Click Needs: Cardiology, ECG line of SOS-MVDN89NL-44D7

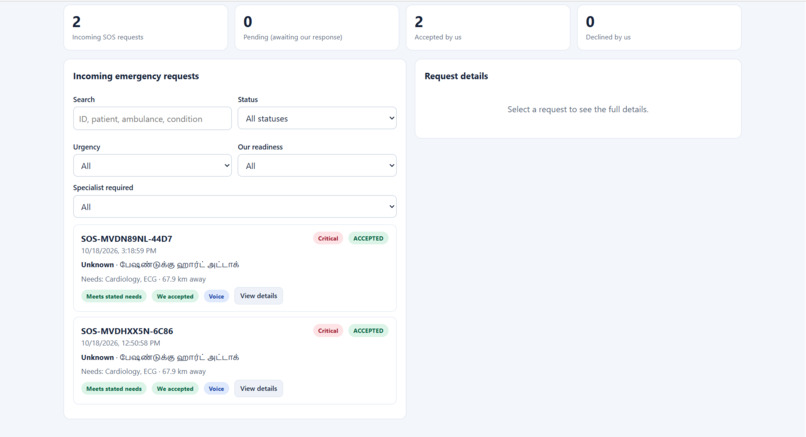pos(143,279)
